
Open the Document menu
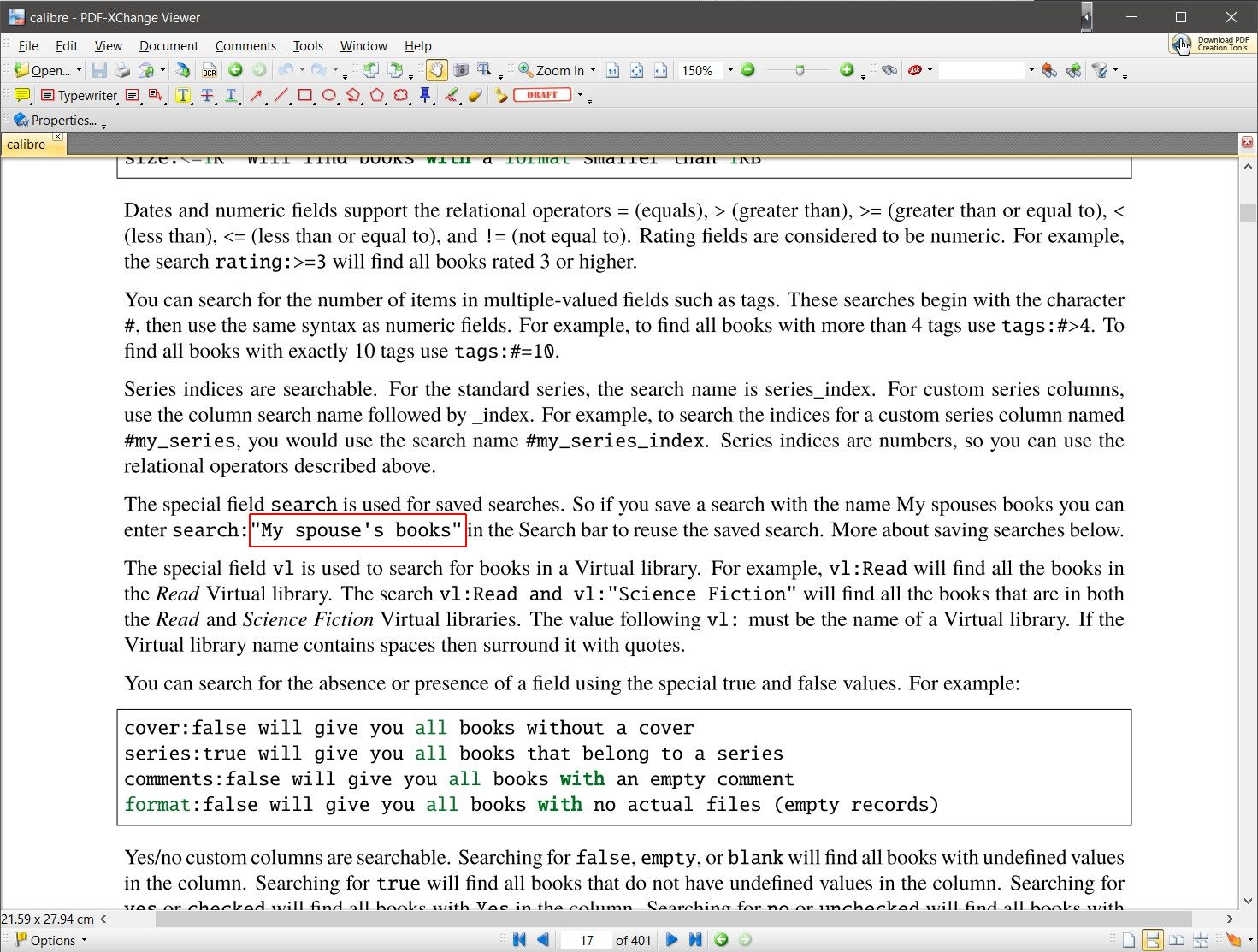(168, 46)
